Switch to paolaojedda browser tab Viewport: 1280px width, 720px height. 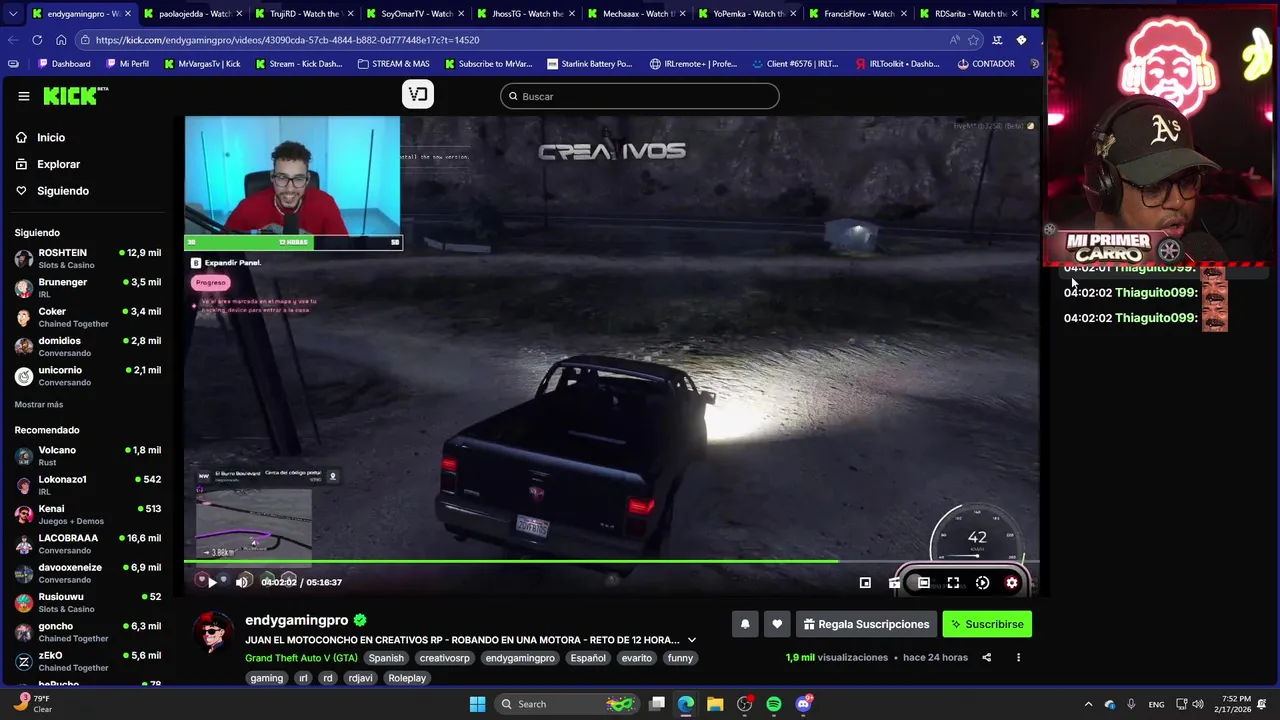pyautogui.click(x=195, y=14)
